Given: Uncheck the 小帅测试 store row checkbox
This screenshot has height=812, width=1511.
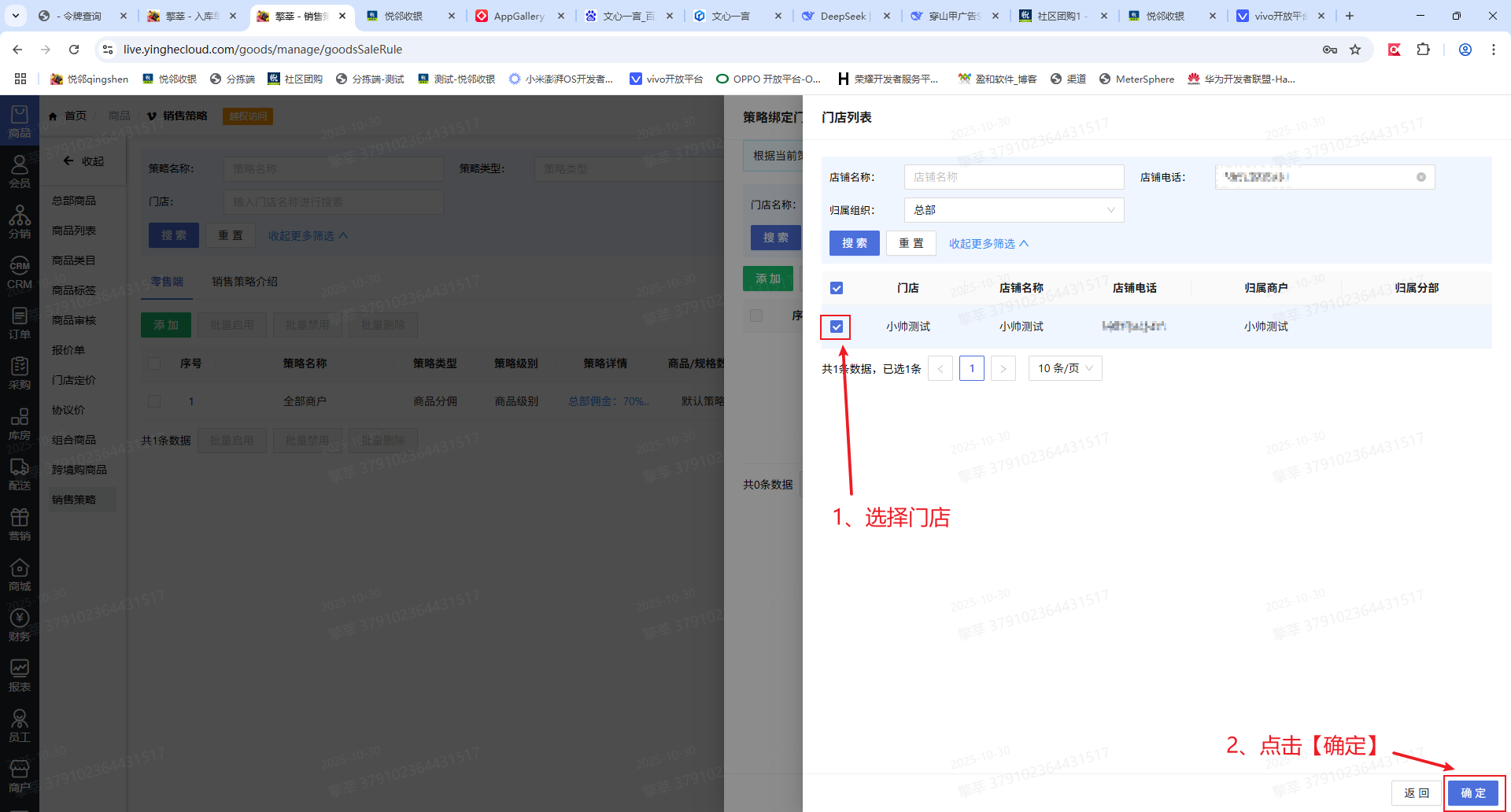Looking at the screenshot, I should click(837, 327).
